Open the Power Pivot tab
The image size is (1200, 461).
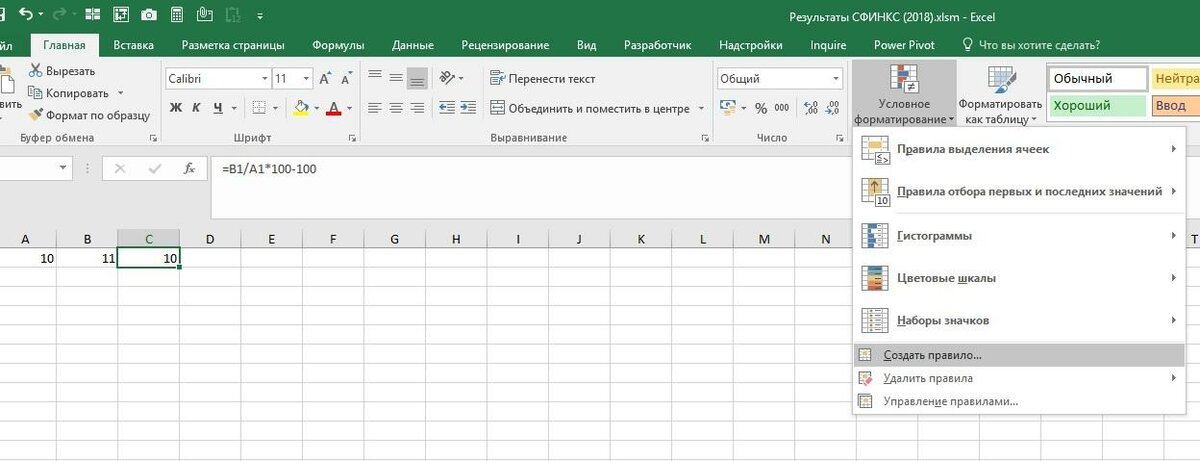[x=904, y=45]
